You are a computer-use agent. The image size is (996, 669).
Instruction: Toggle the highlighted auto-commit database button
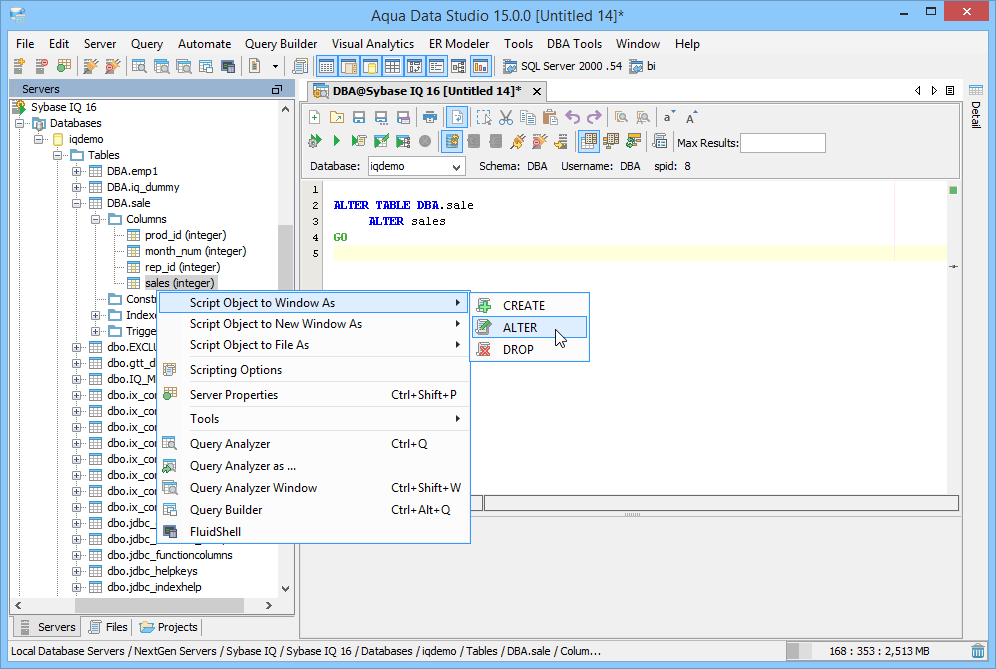(x=452, y=141)
